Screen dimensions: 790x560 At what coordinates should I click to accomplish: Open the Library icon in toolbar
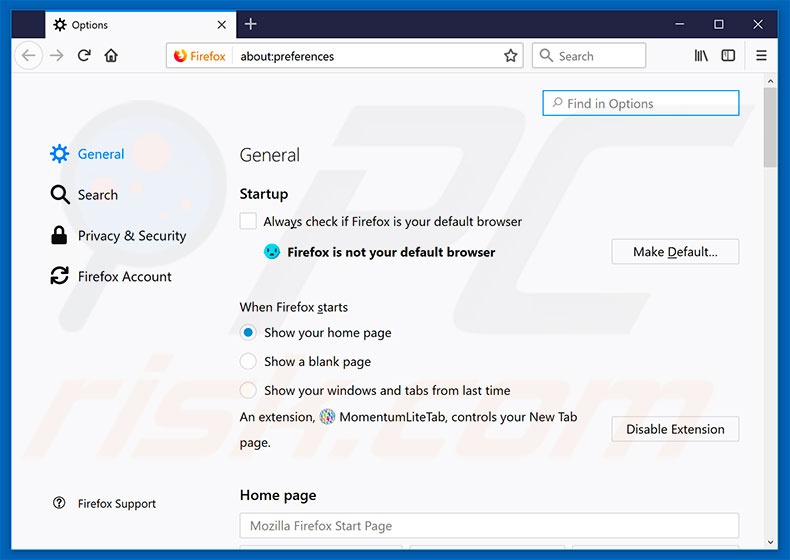coord(701,55)
